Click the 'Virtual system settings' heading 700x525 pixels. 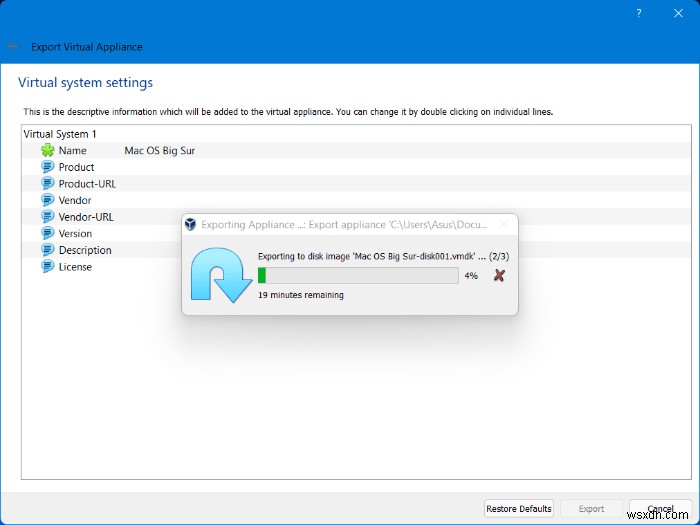[x=85, y=83]
